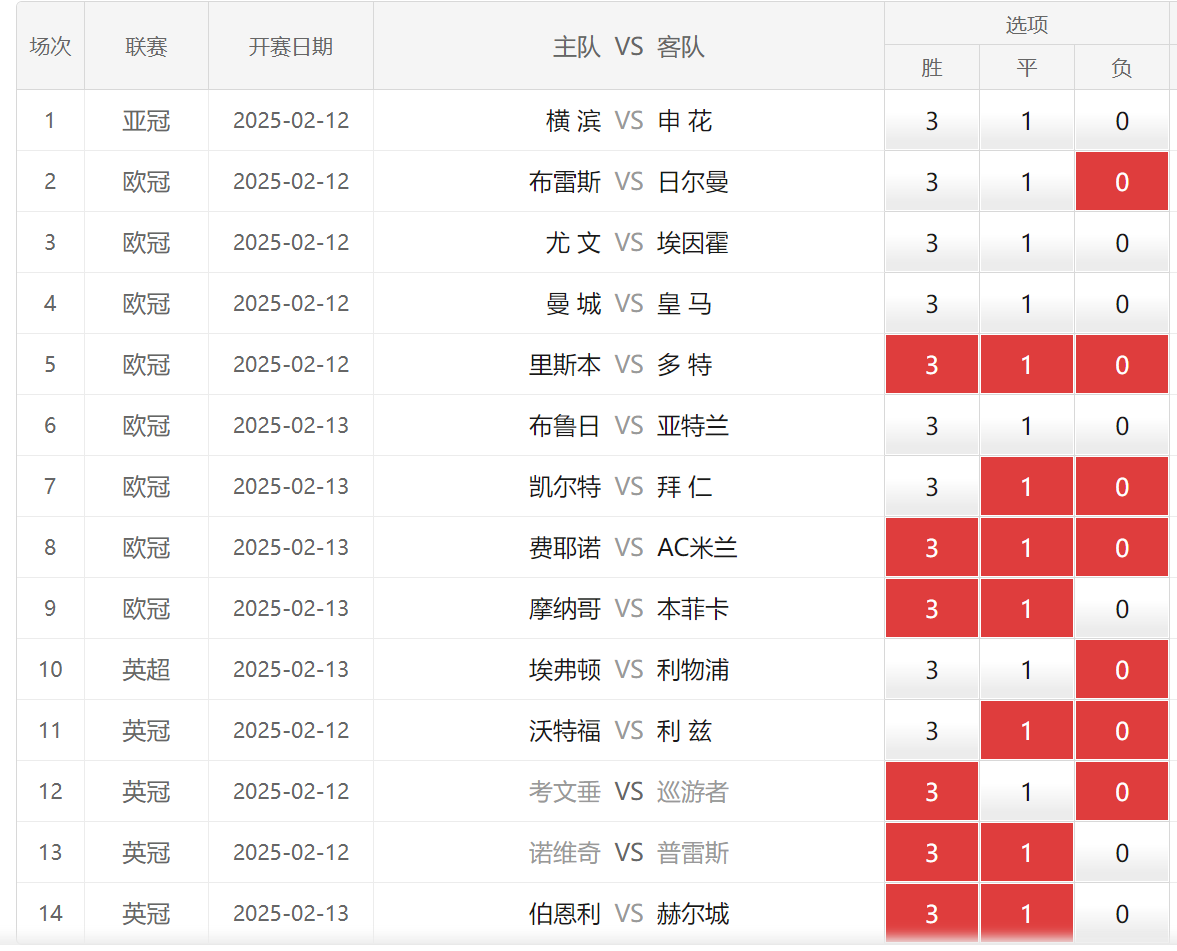Viewport: 1177px width, 951px height.
Task: Remove 负 (0) pick for 埃弗顿 VS 利物浦
Action: coord(1121,670)
